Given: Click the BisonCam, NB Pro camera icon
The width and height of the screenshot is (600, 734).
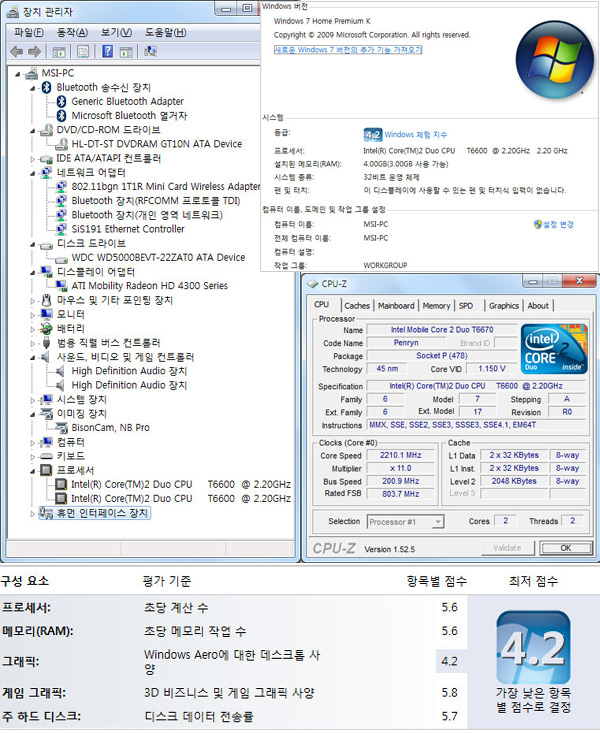Looking at the screenshot, I should tap(61, 428).
